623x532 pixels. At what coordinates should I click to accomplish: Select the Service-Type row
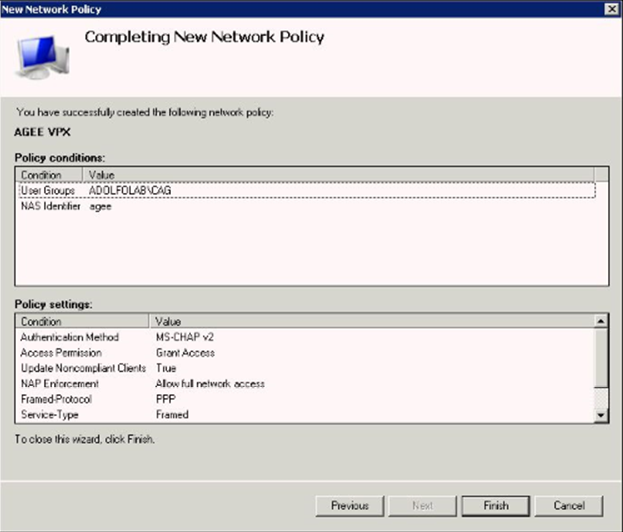pyautogui.click(x=305, y=415)
